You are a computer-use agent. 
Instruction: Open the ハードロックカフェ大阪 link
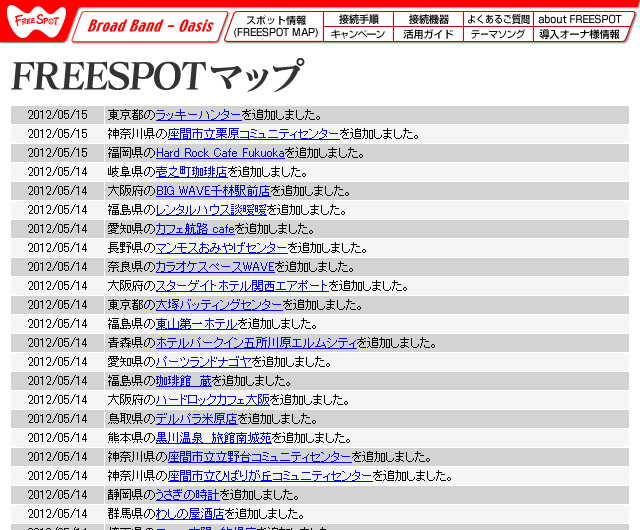213,400
